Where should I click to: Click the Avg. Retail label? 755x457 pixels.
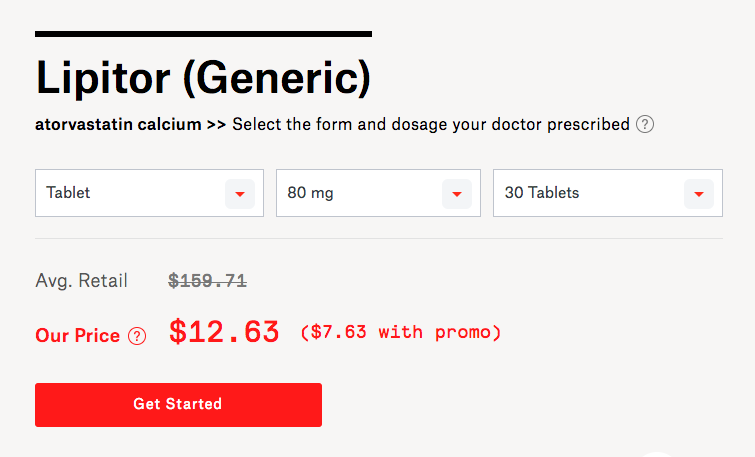(81, 281)
